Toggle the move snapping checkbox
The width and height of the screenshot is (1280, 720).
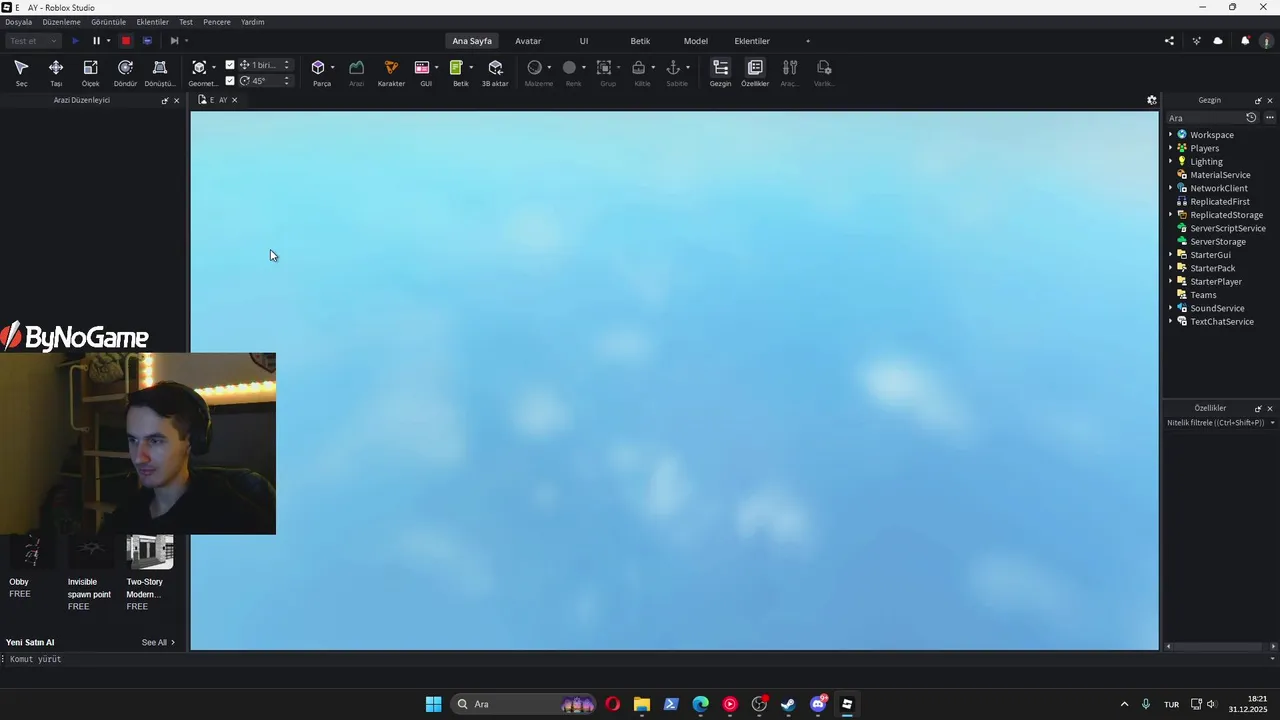point(230,65)
